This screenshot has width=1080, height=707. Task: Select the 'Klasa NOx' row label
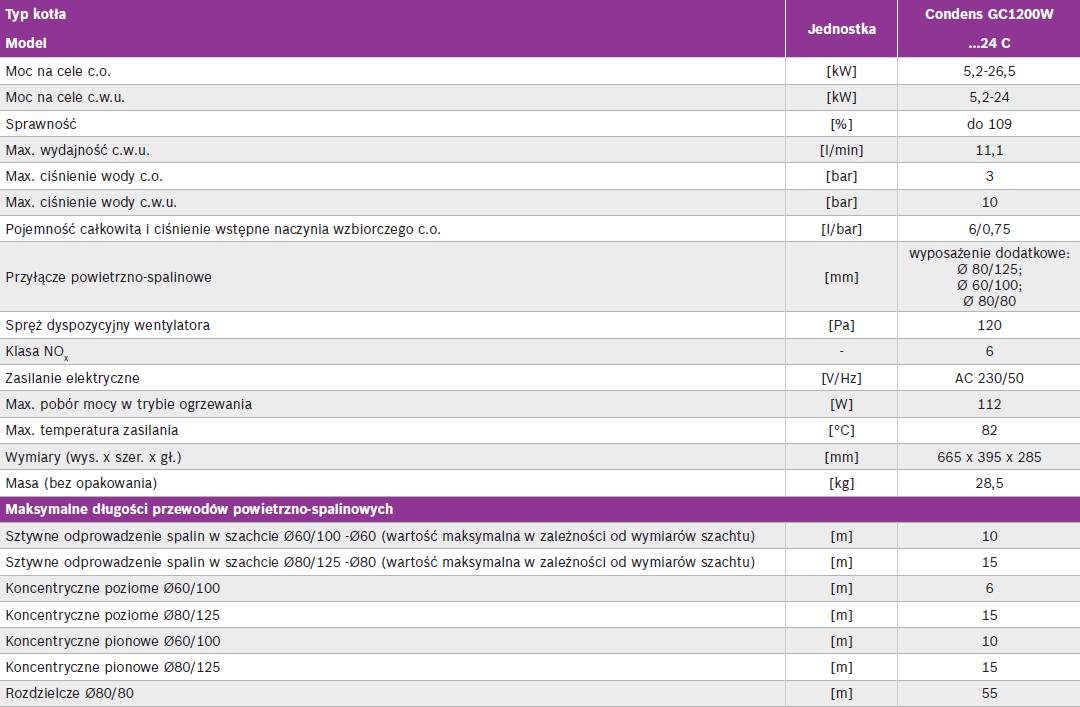pyautogui.click(x=37, y=352)
